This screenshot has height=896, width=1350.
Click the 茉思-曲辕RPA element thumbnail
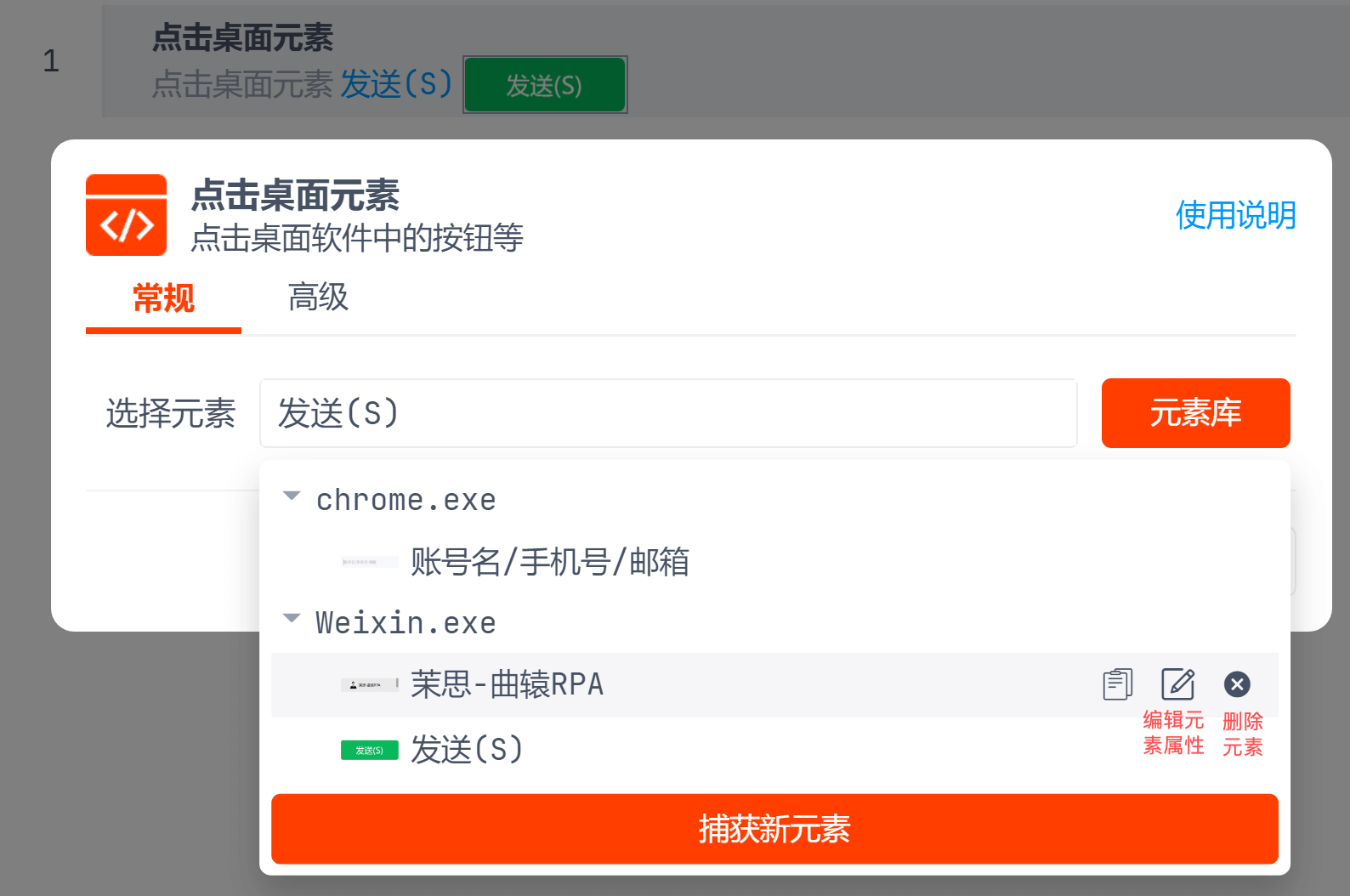coord(369,684)
